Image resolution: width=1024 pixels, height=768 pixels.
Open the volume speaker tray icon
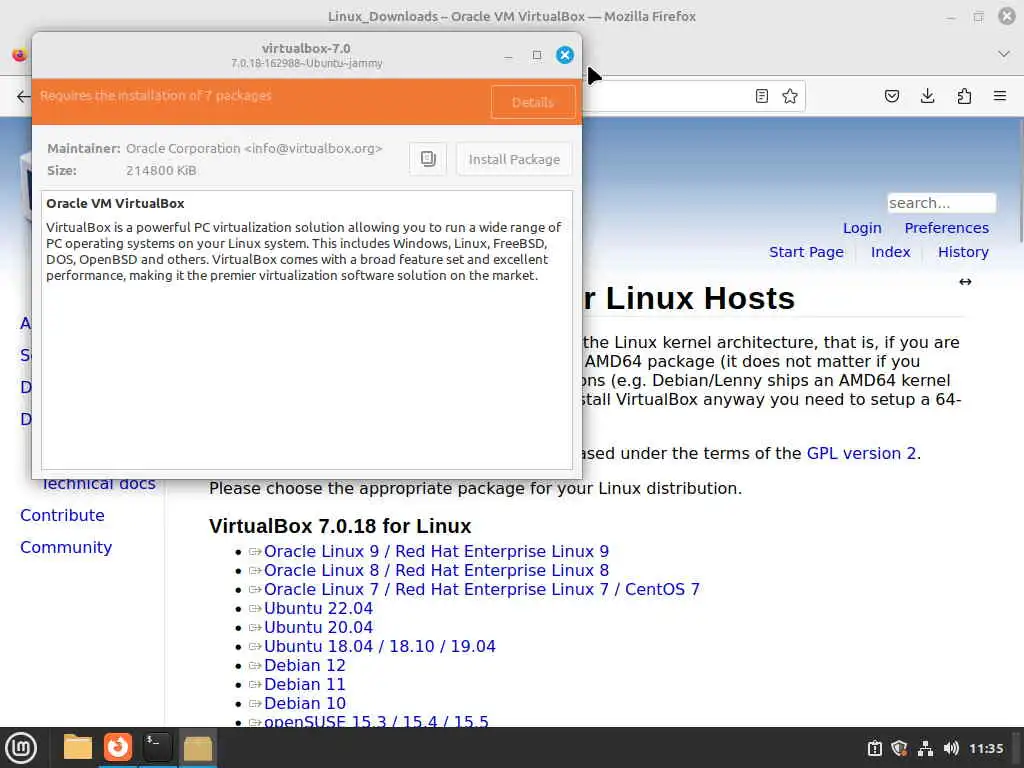tap(951, 748)
